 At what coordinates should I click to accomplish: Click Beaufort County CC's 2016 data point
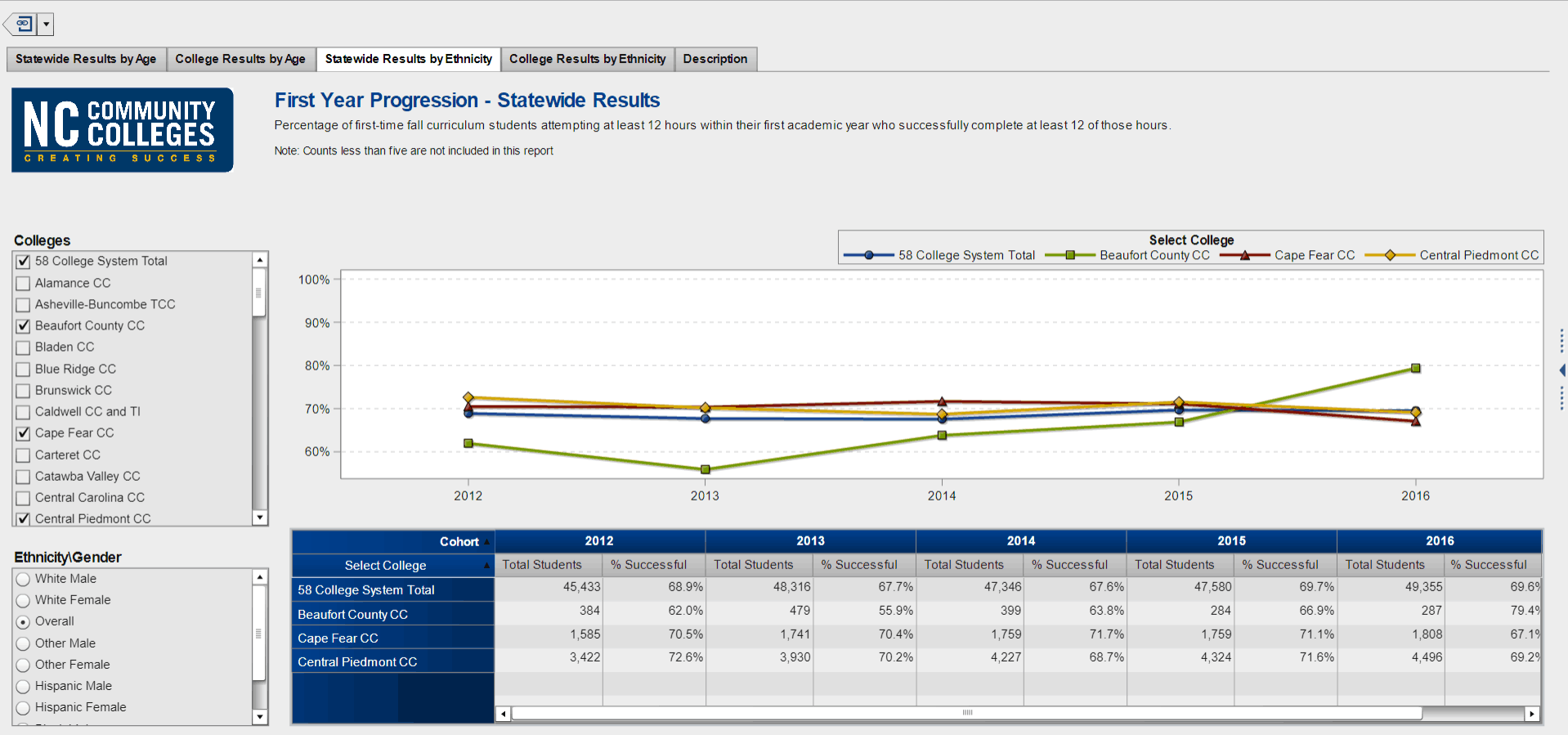[1415, 368]
